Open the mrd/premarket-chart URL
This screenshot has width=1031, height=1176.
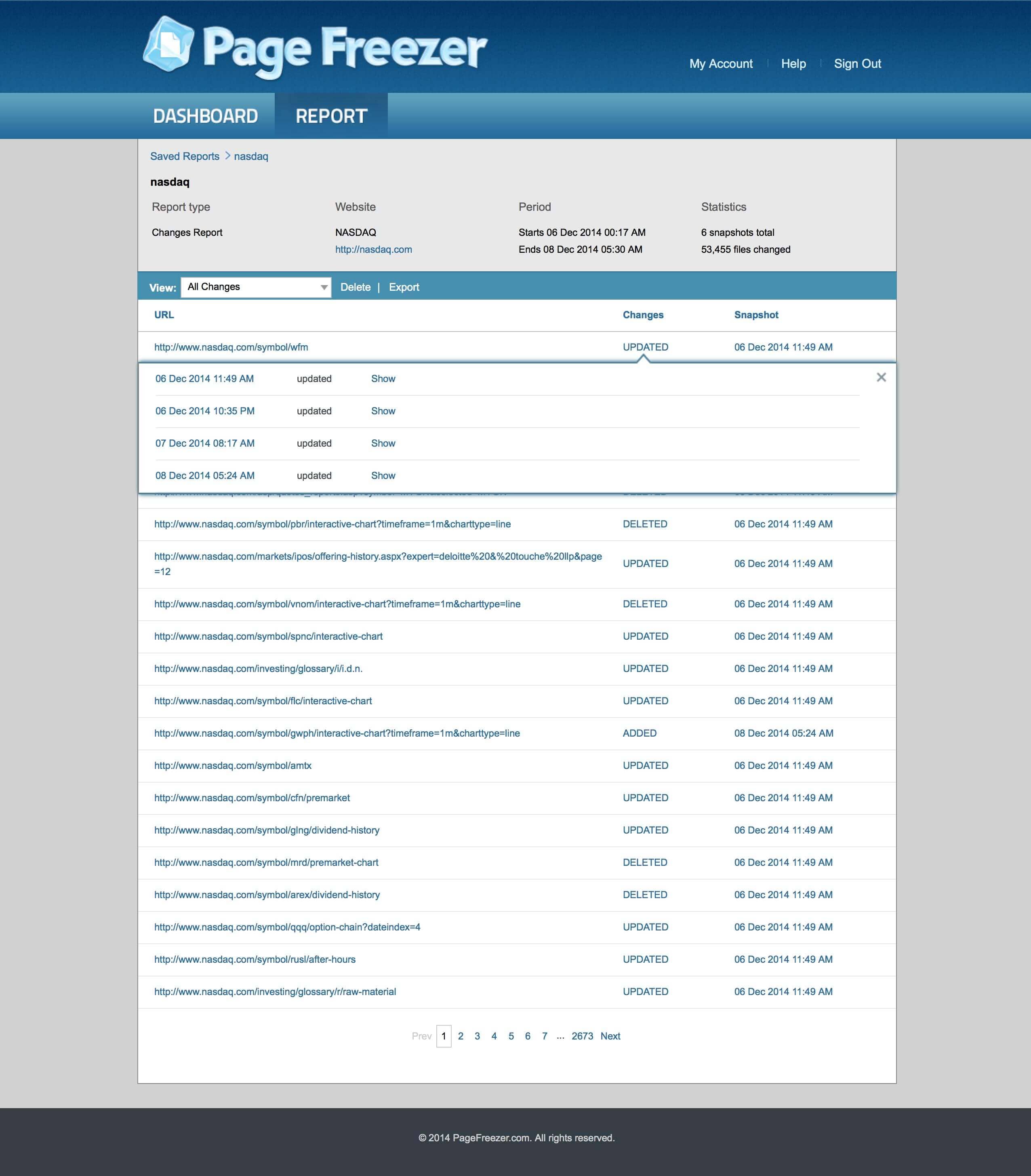[x=266, y=862]
